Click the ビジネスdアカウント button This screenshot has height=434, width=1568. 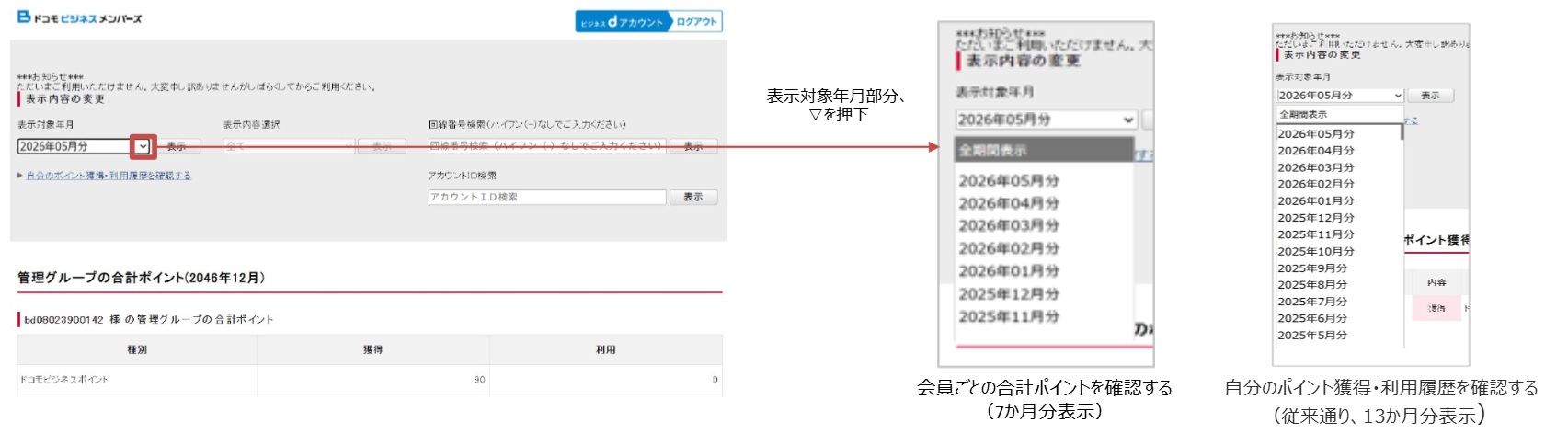(x=624, y=22)
